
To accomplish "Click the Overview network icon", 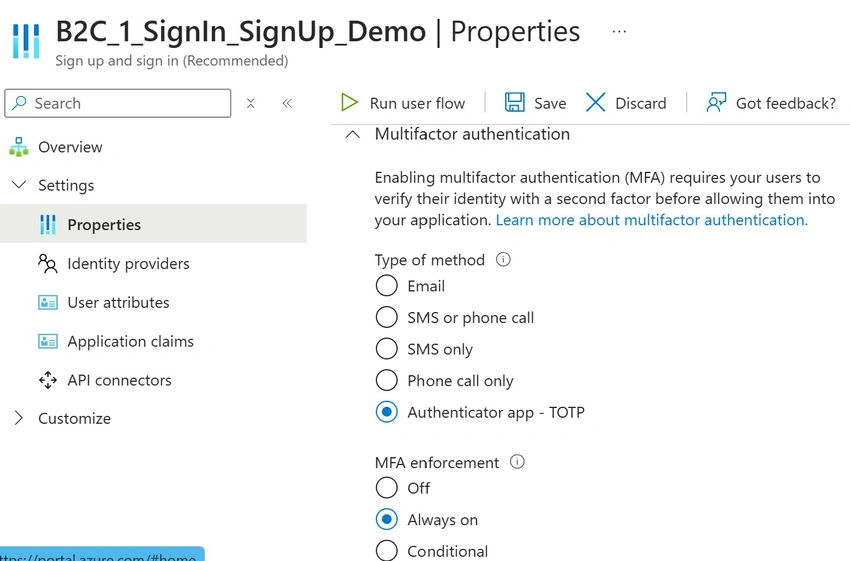I will 19,147.
